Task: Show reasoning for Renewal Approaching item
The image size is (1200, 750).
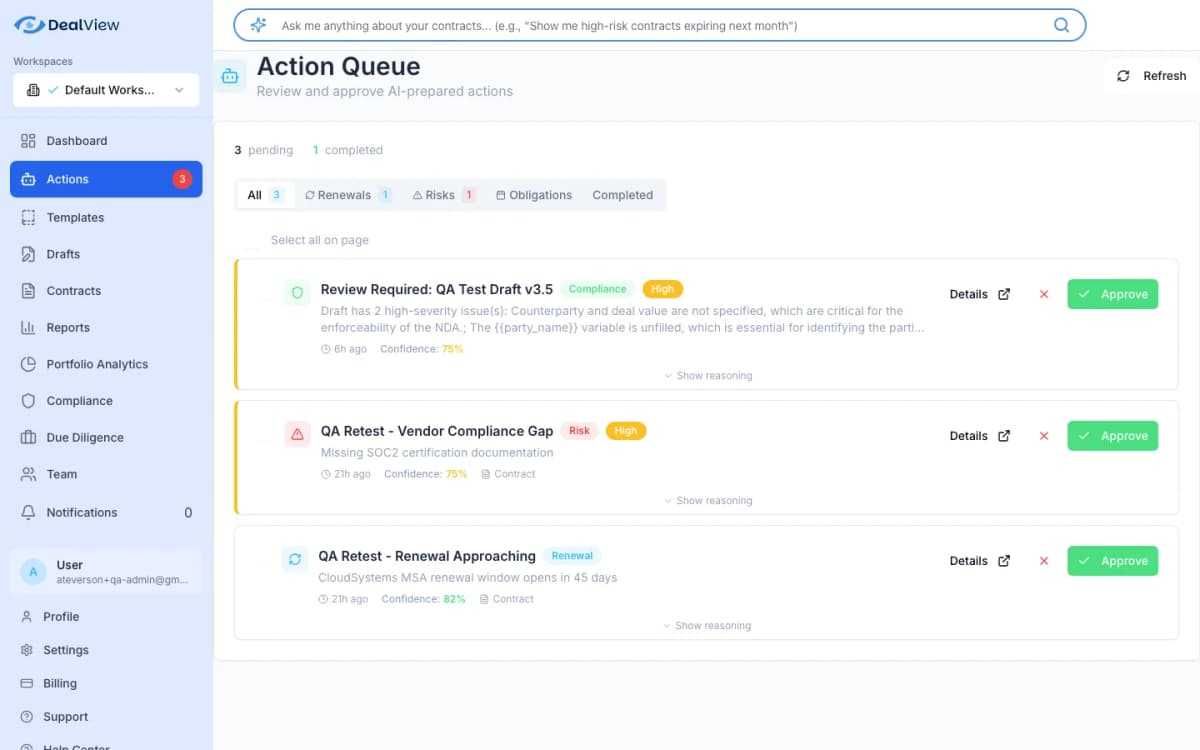Action: (707, 626)
